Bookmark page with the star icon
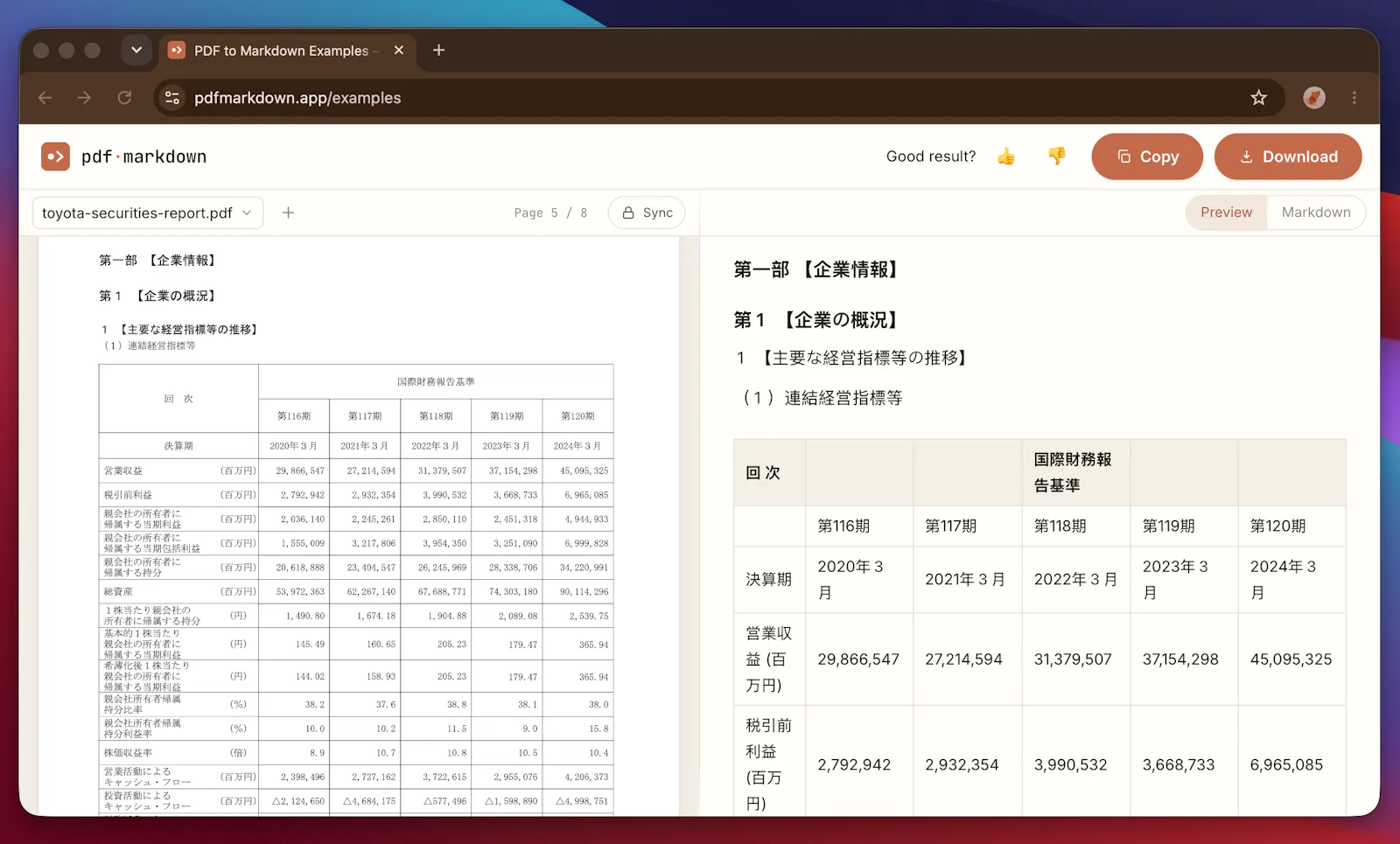1400x844 pixels. (1258, 98)
